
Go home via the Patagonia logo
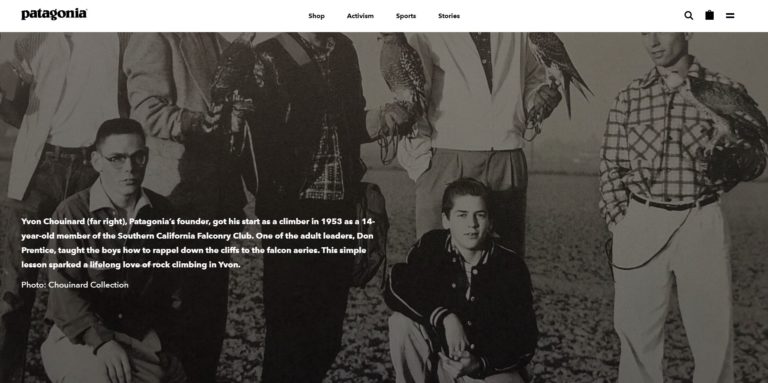(54, 14)
